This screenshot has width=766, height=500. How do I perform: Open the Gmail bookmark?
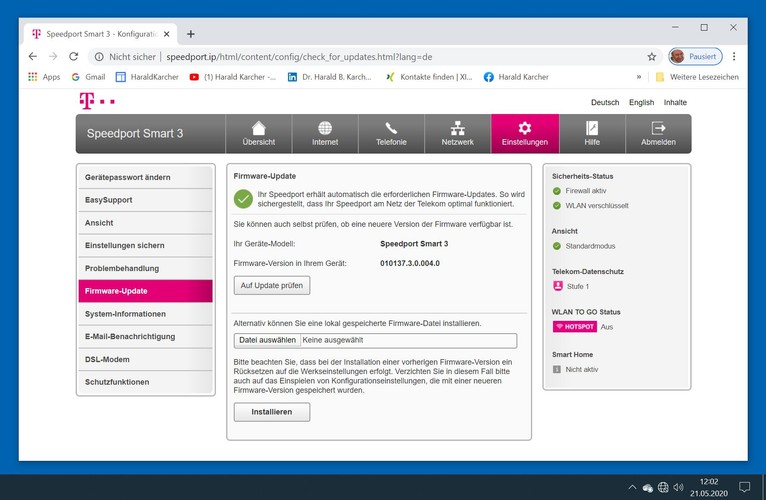[88, 77]
